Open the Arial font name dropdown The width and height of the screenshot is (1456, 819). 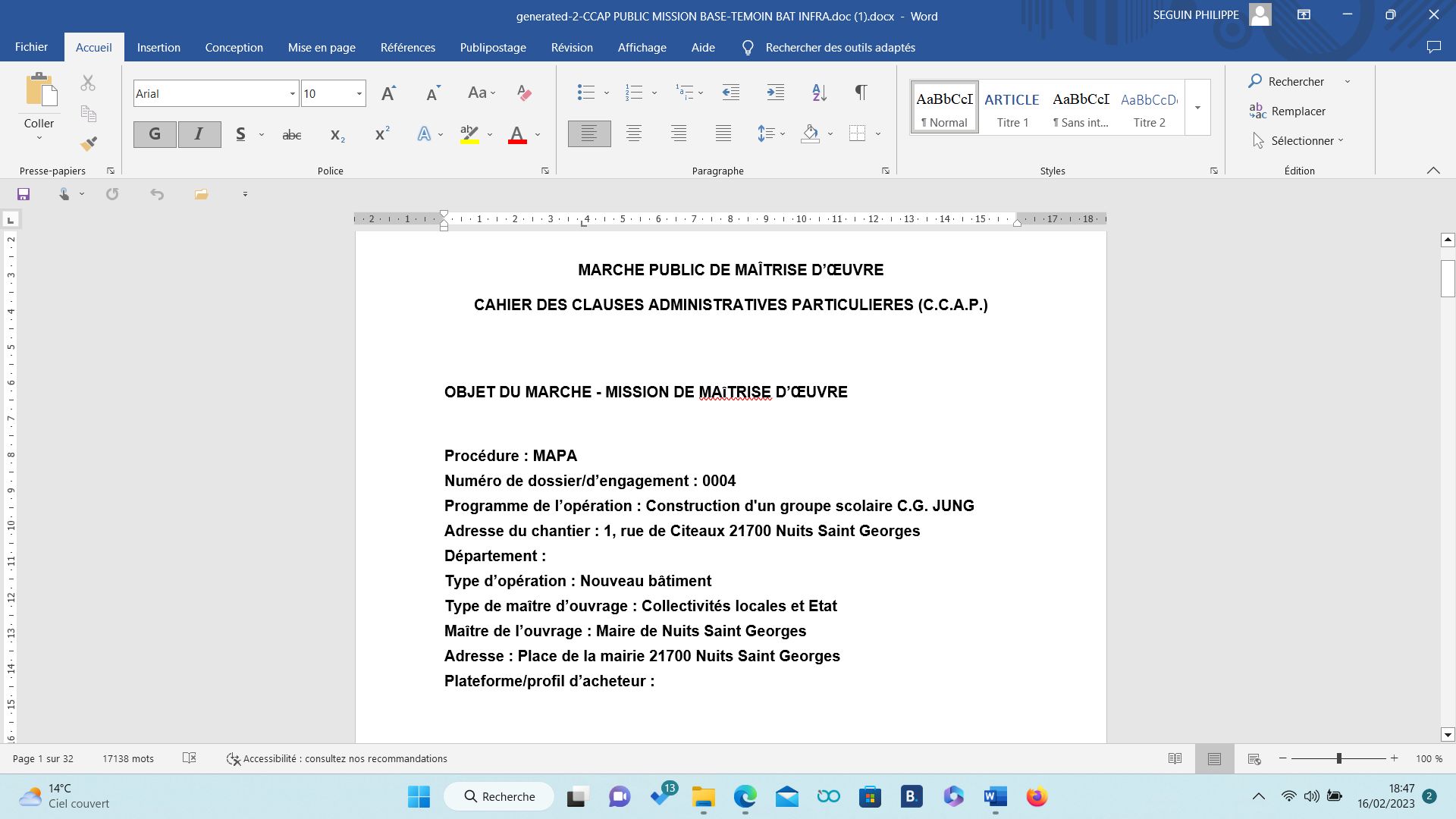click(x=292, y=94)
